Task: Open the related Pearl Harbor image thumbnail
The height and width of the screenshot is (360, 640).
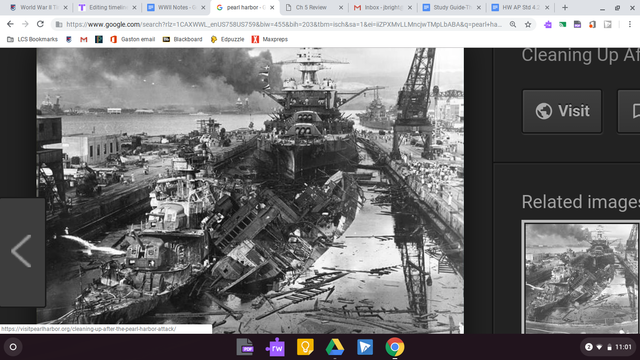Action: point(581,278)
